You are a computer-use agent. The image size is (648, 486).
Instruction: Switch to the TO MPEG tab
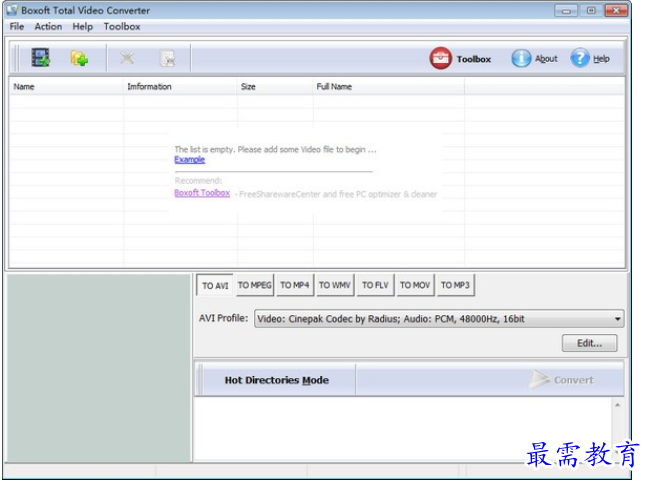(x=255, y=285)
